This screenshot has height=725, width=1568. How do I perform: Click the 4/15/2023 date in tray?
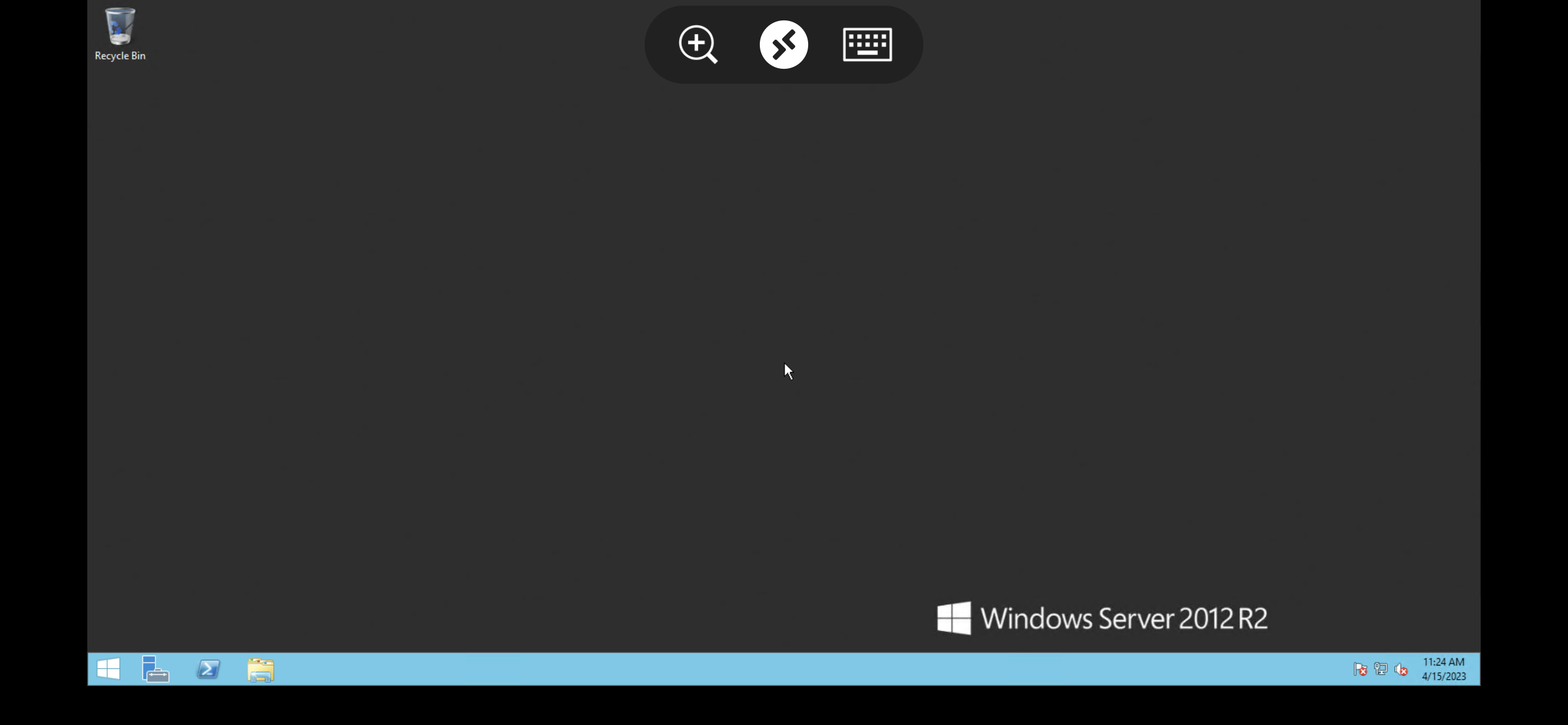click(1444, 677)
